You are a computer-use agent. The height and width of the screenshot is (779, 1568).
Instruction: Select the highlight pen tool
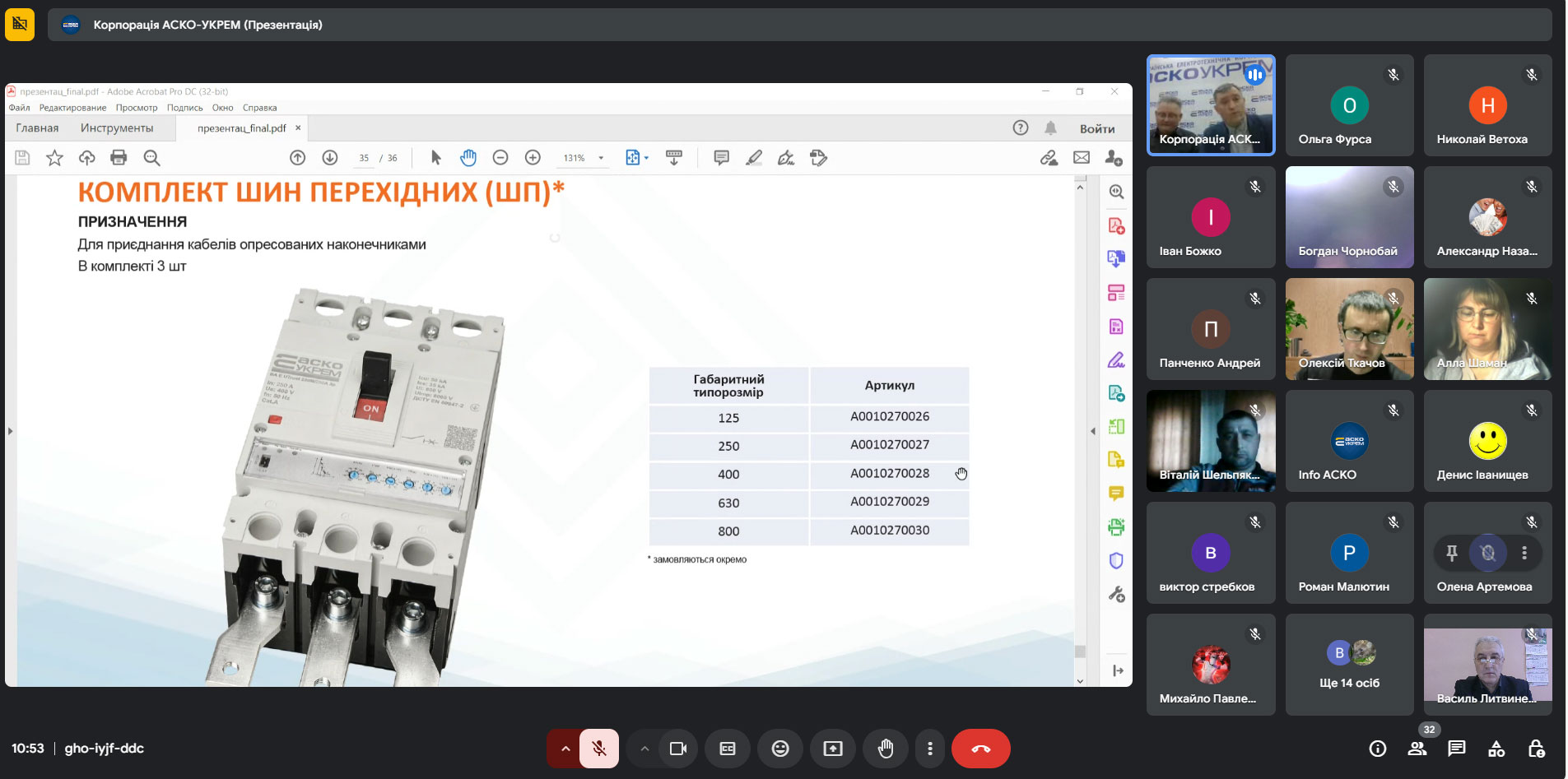pos(754,158)
